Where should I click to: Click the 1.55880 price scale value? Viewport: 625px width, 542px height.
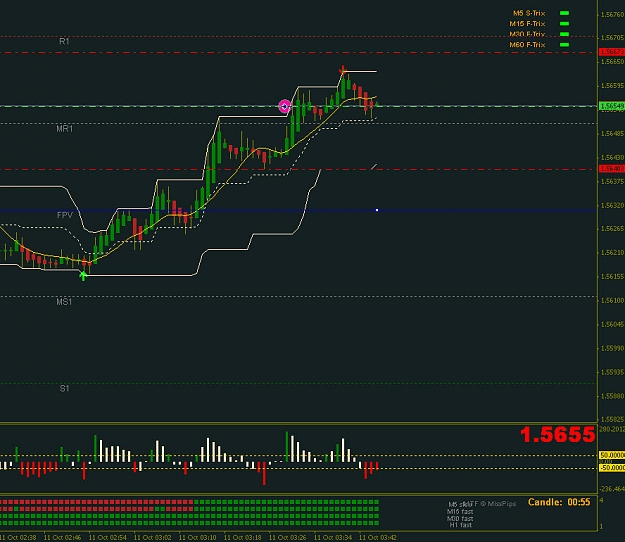tap(612, 396)
